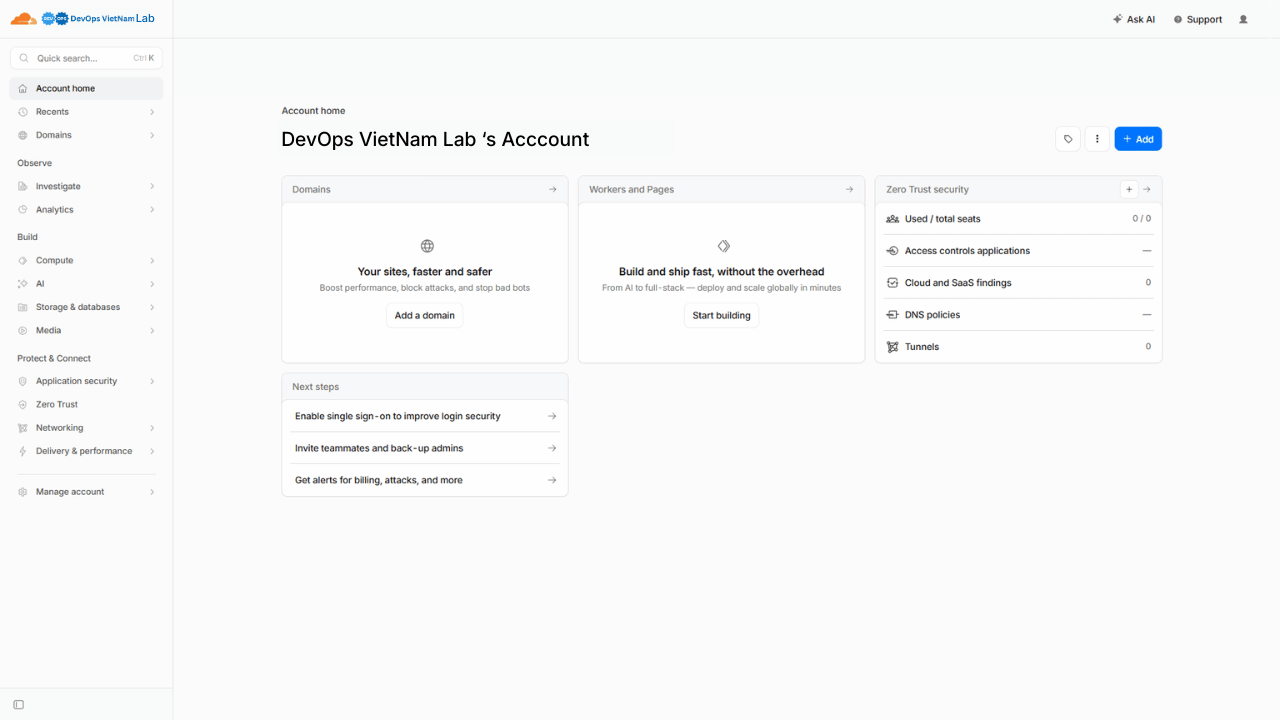Open Zero Trust security header arrow
1280x720 pixels.
[x=1147, y=189]
